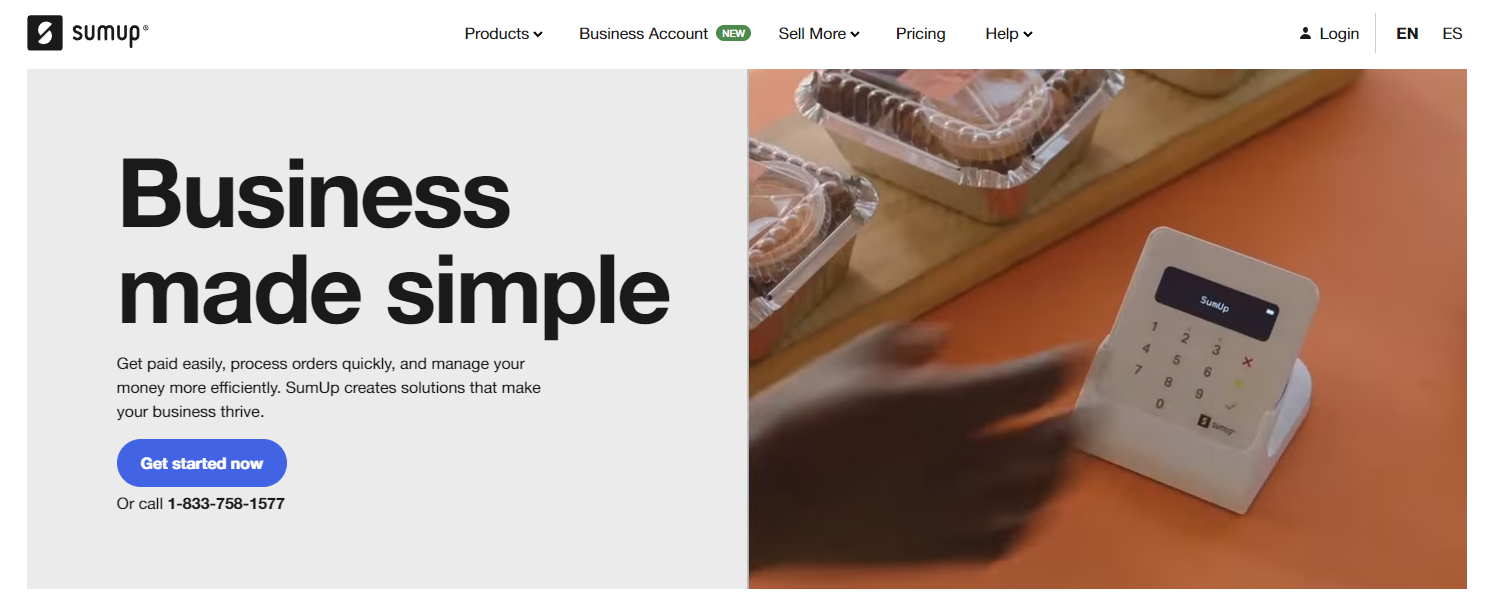The image size is (1499, 612).
Task: Go to Business Account
Action: point(644,34)
